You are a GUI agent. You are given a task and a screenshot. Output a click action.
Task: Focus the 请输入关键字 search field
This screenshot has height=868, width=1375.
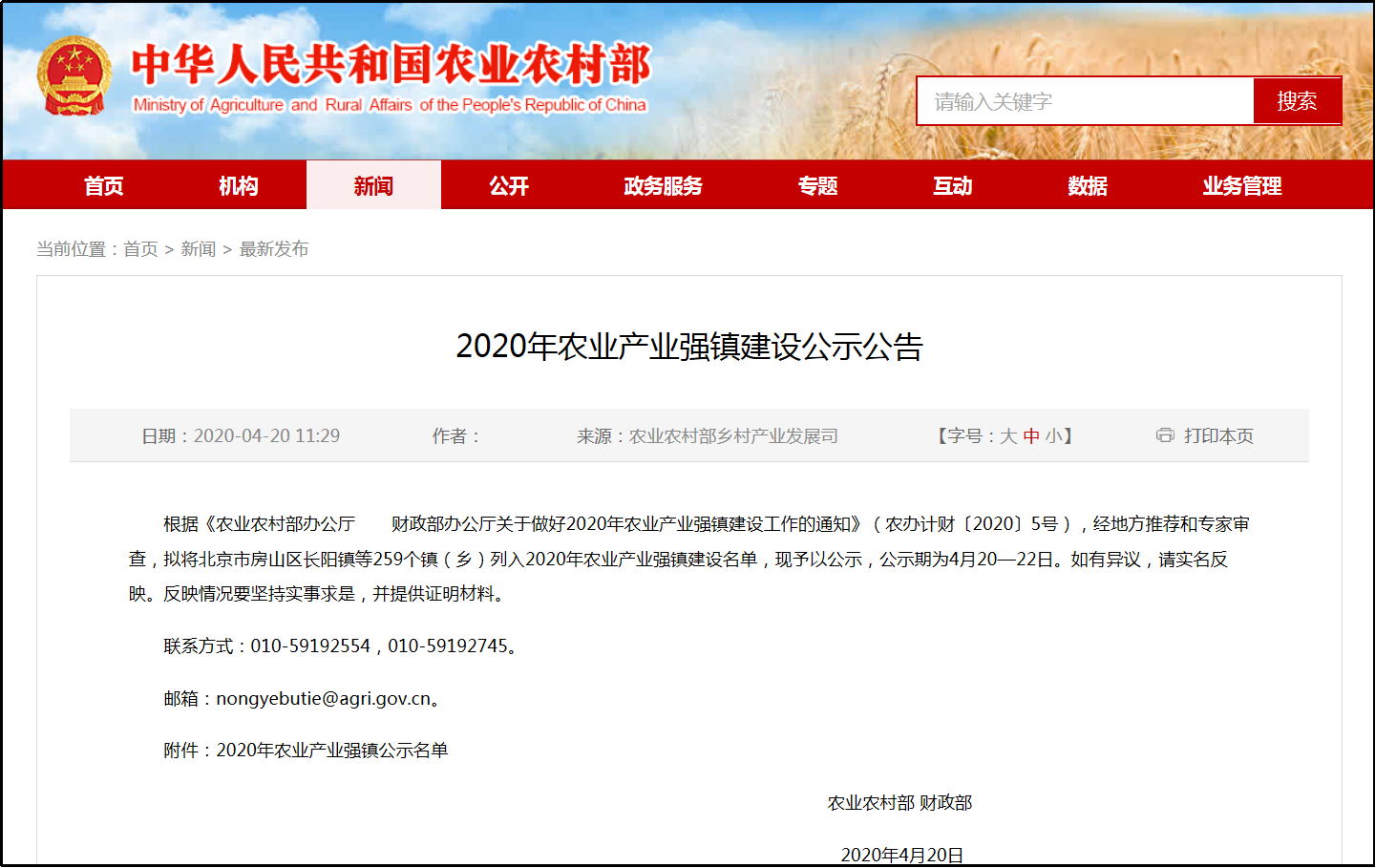1085,101
